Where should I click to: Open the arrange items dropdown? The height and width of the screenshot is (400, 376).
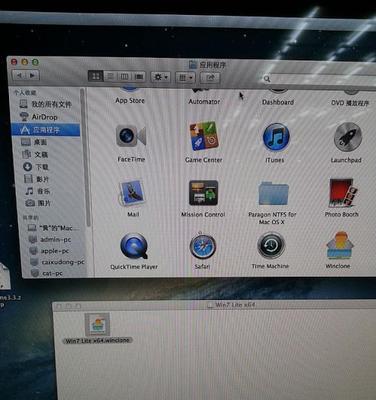(186, 78)
